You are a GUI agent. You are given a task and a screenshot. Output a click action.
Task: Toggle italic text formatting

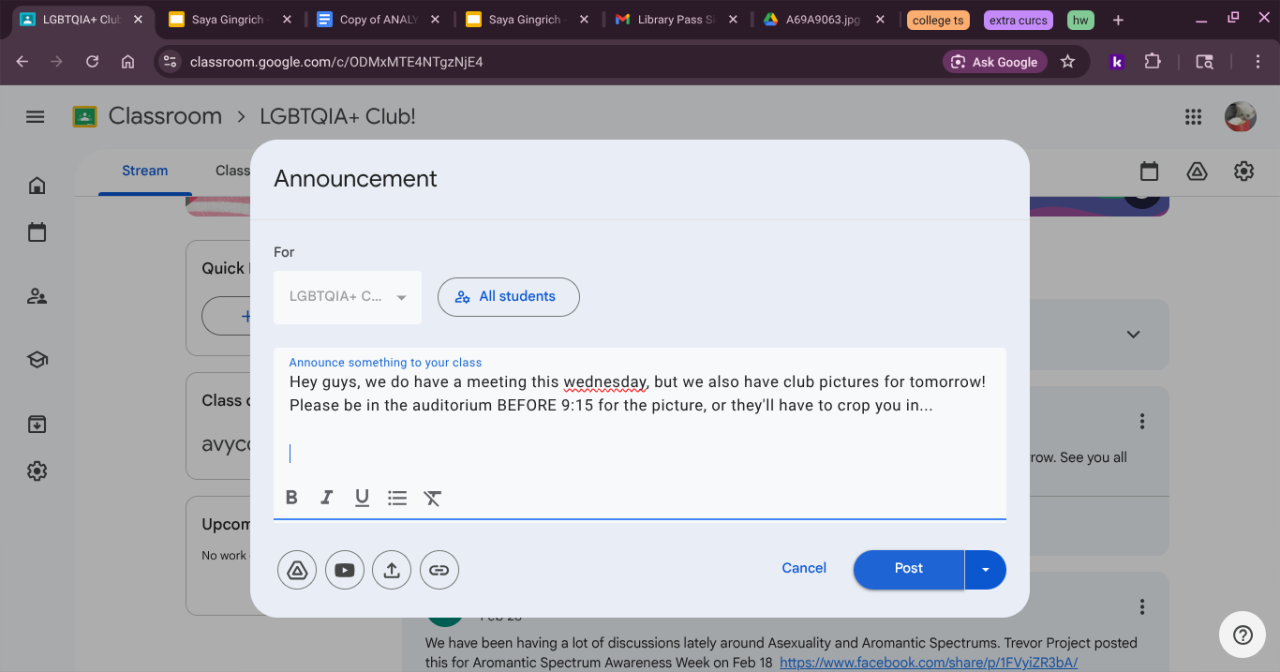(x=326, y=498)
